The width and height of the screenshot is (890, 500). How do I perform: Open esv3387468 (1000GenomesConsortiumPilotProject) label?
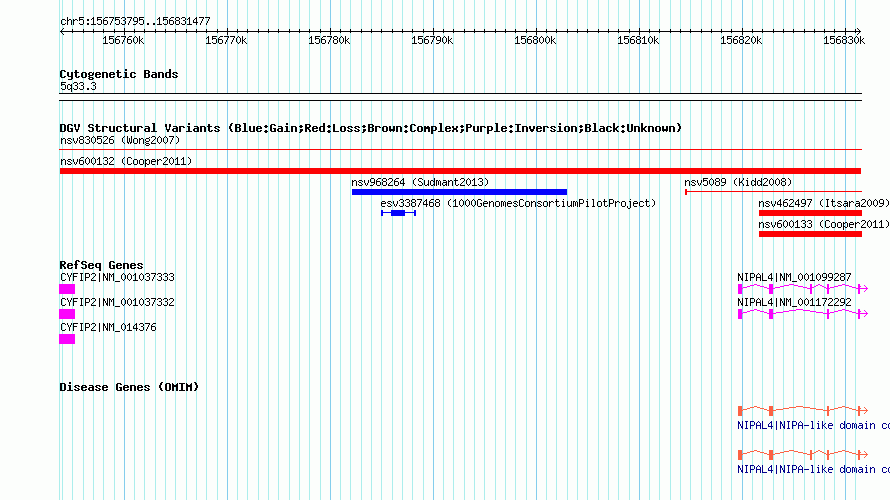[x=518, y=203]
